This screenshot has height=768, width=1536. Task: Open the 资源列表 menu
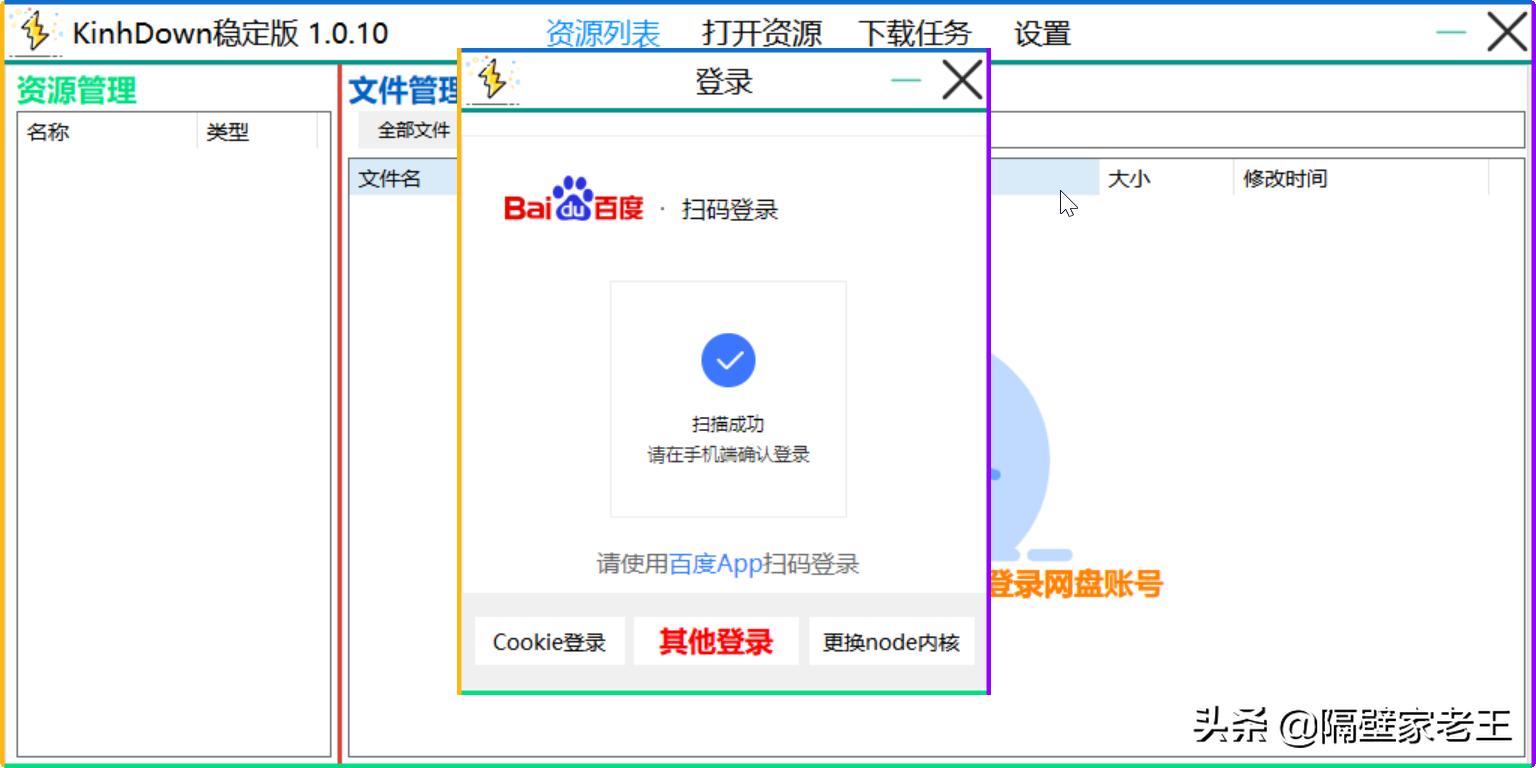coord(601,32)
